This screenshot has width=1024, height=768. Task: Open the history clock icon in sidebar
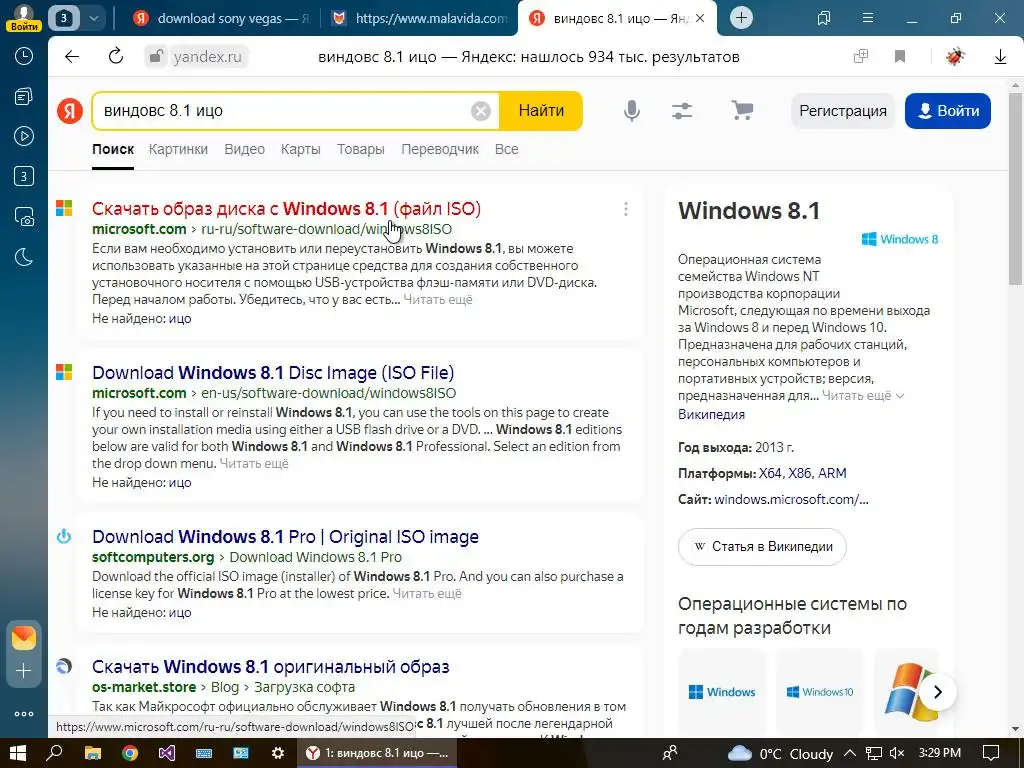pyautogui.click(x=24, y=56)
